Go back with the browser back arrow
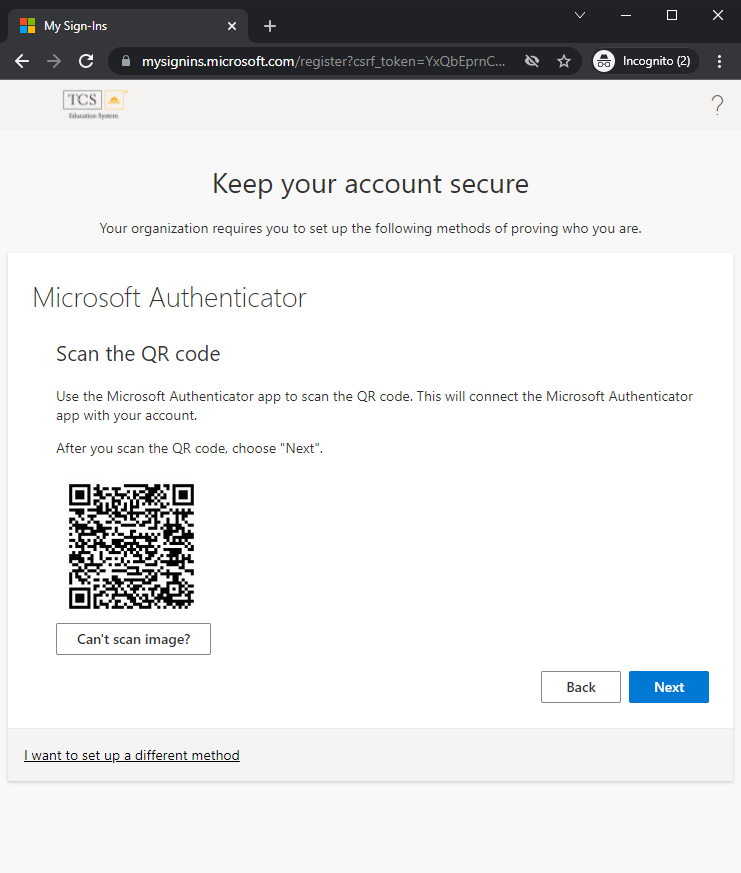741x873 pixels. point(22,61)
